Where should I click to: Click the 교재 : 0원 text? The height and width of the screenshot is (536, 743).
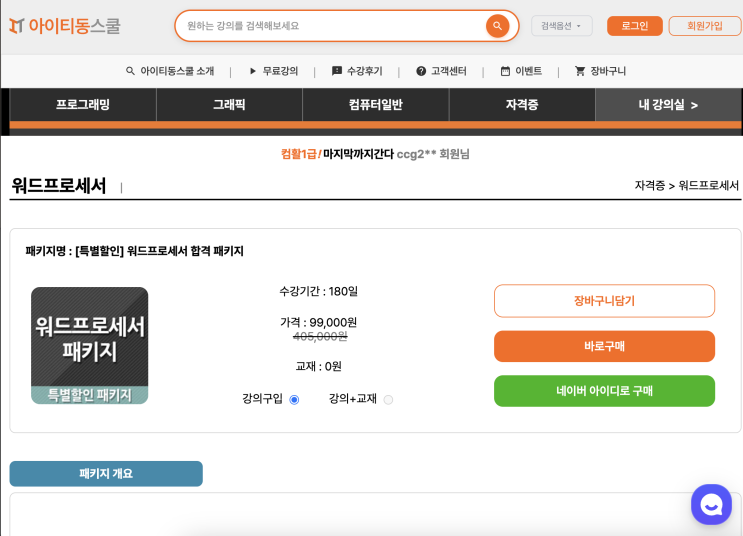point(318,366)
